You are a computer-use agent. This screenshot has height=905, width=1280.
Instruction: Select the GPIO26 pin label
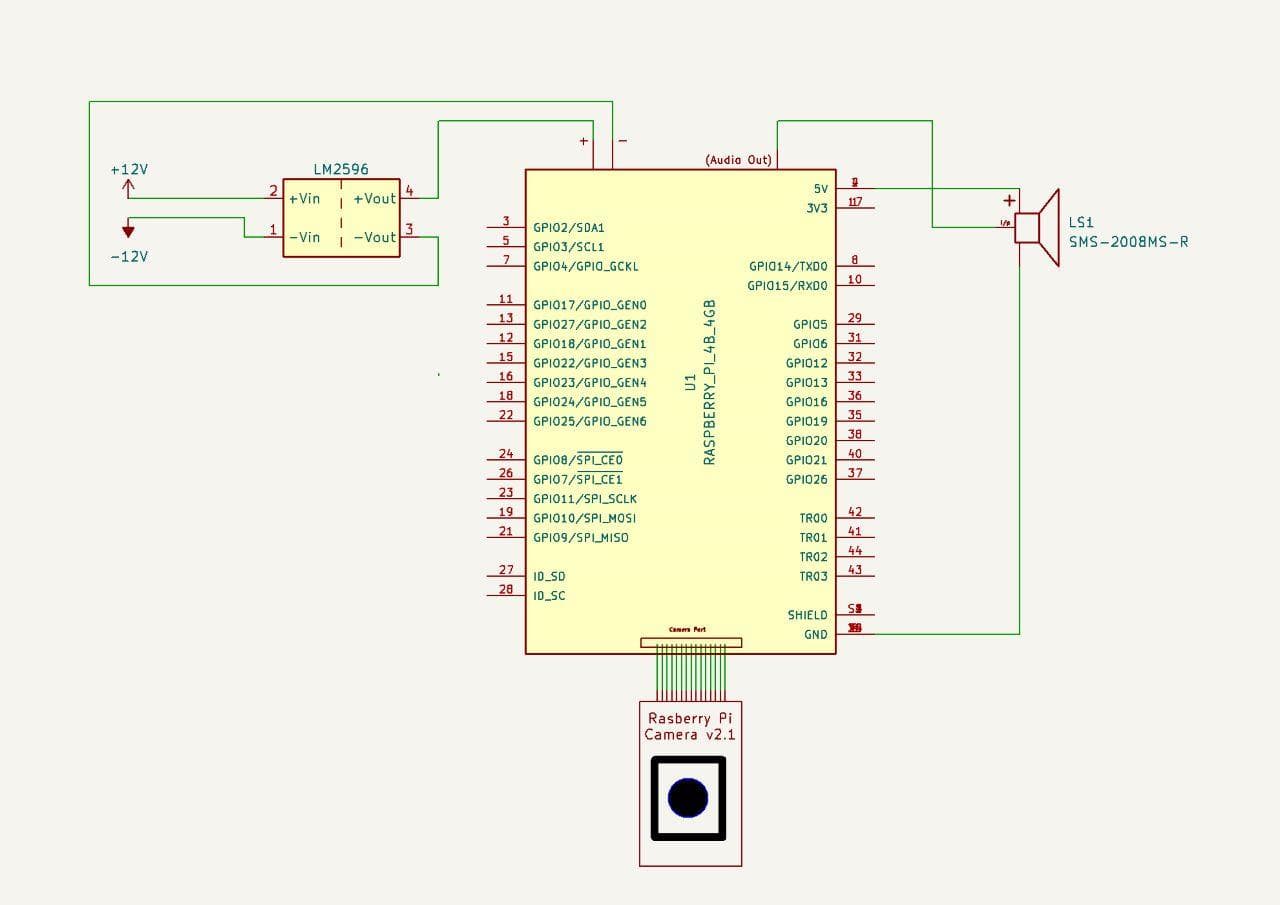click(x=807, y=480)
